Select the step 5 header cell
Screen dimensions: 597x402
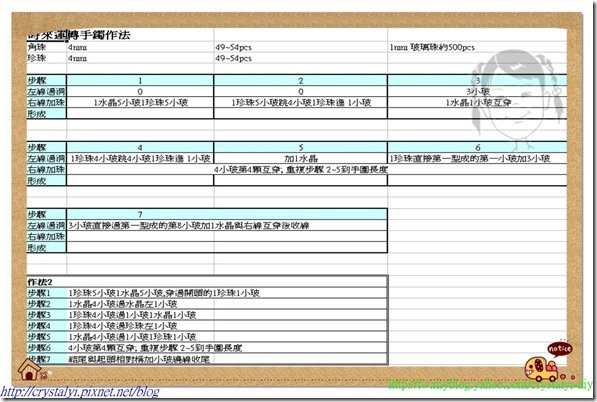click(300, 147)
